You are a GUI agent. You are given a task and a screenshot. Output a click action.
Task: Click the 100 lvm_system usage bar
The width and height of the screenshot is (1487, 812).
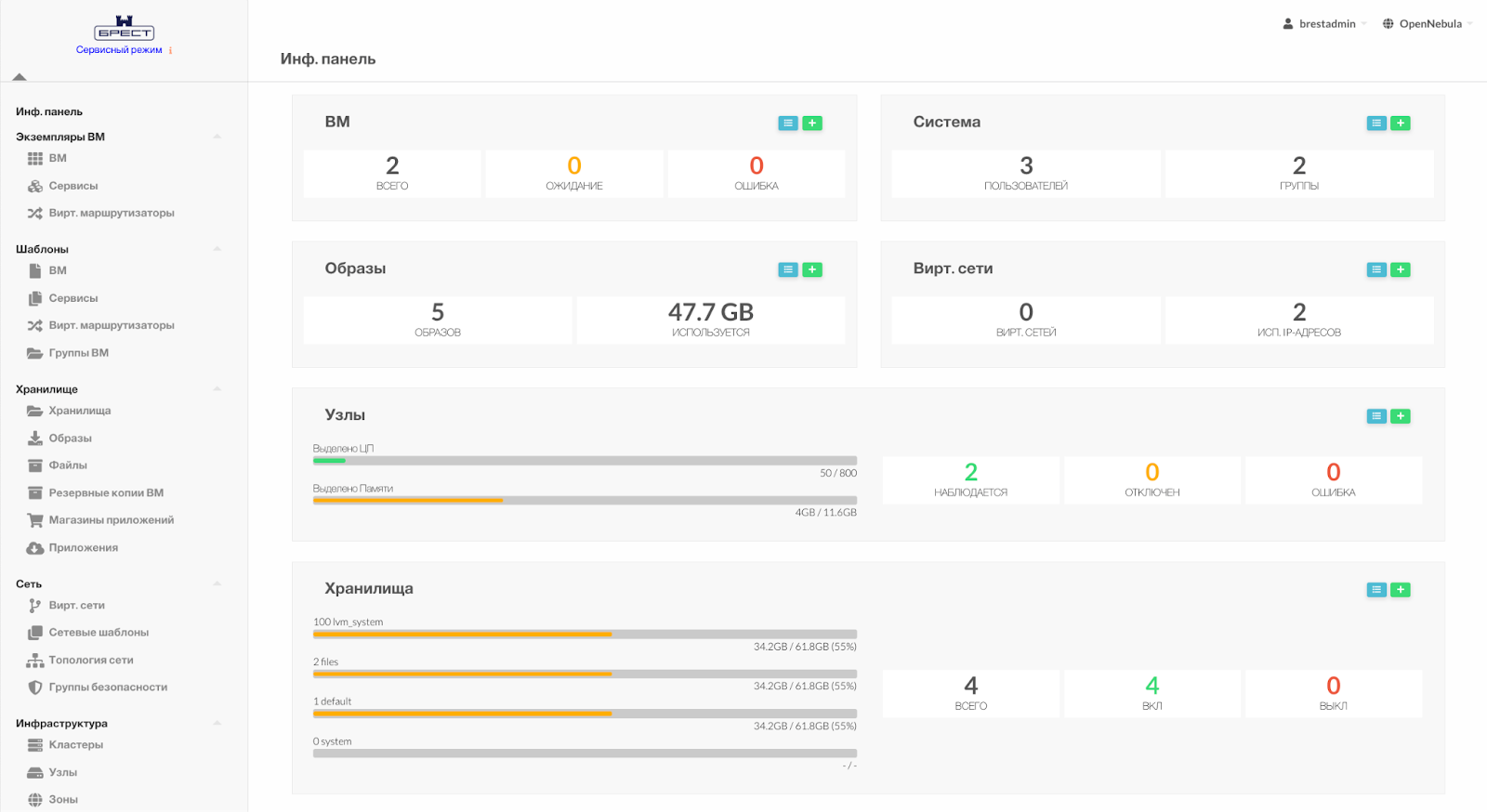click(x=585, y=635)
